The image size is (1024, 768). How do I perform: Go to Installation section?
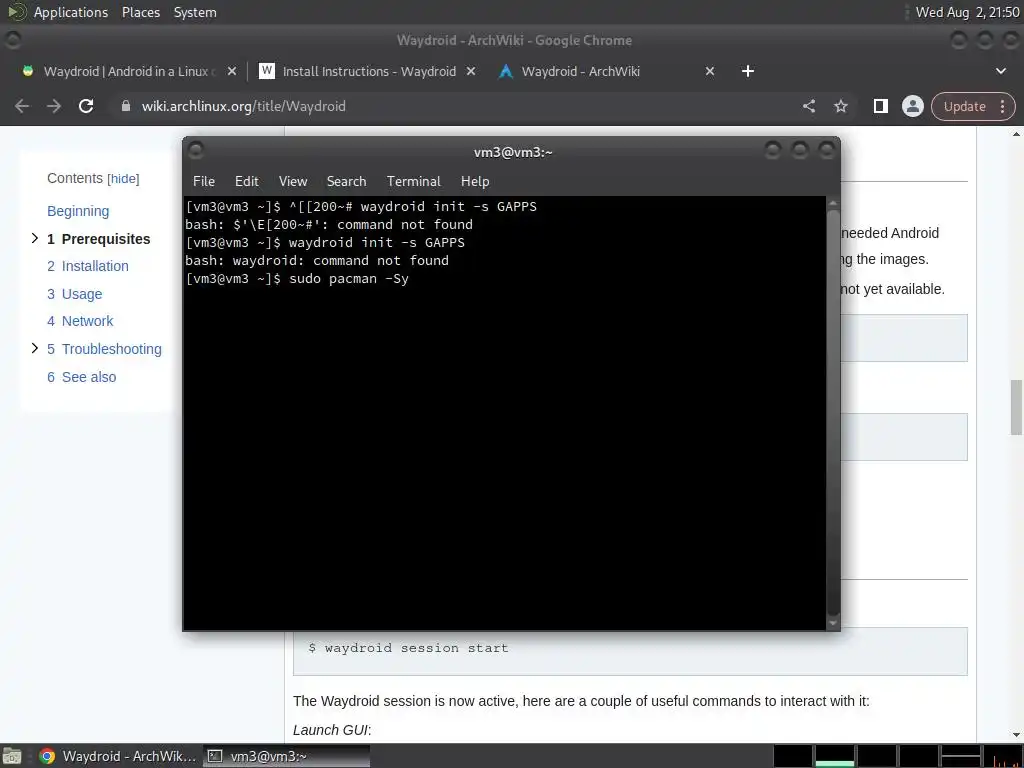click(88, 266)
